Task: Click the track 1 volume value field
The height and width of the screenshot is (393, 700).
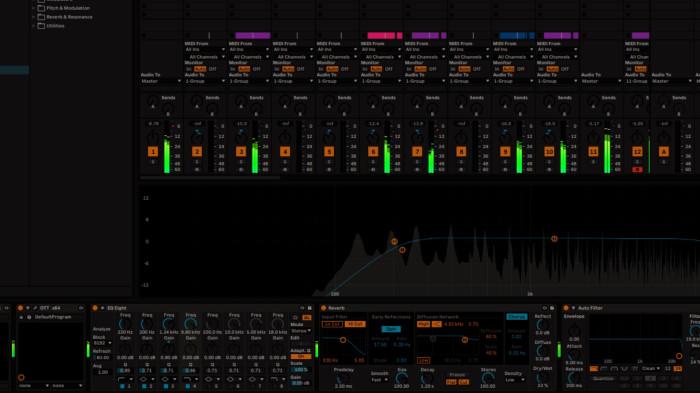Action: [x=153, y=124]
